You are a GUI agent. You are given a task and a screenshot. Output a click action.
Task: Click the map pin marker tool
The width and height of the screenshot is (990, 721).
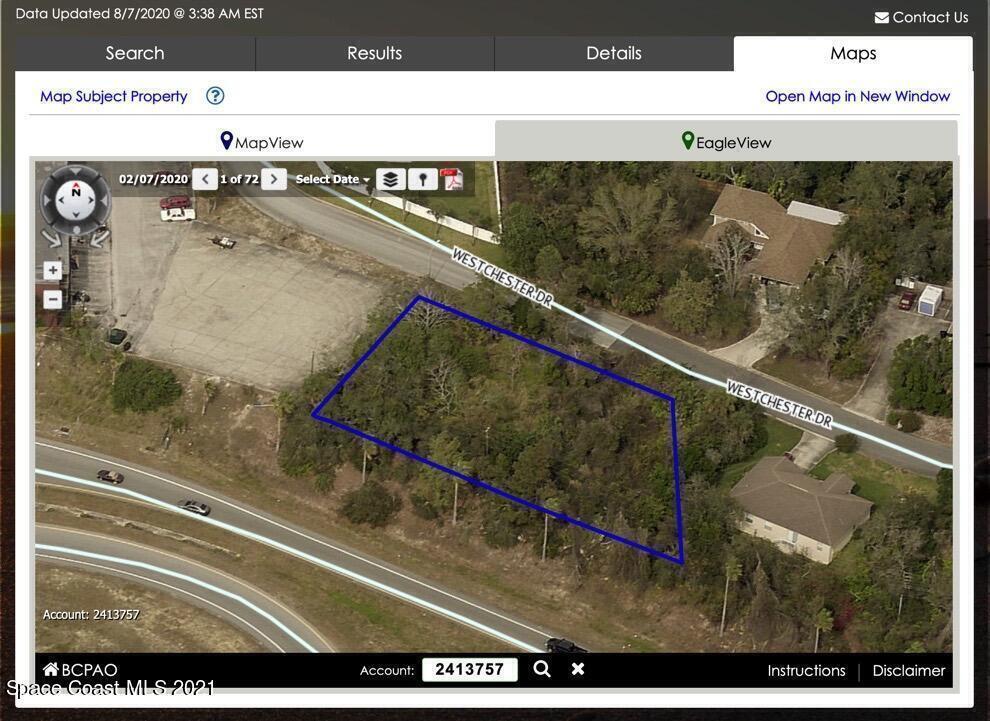tap(422, 179)
